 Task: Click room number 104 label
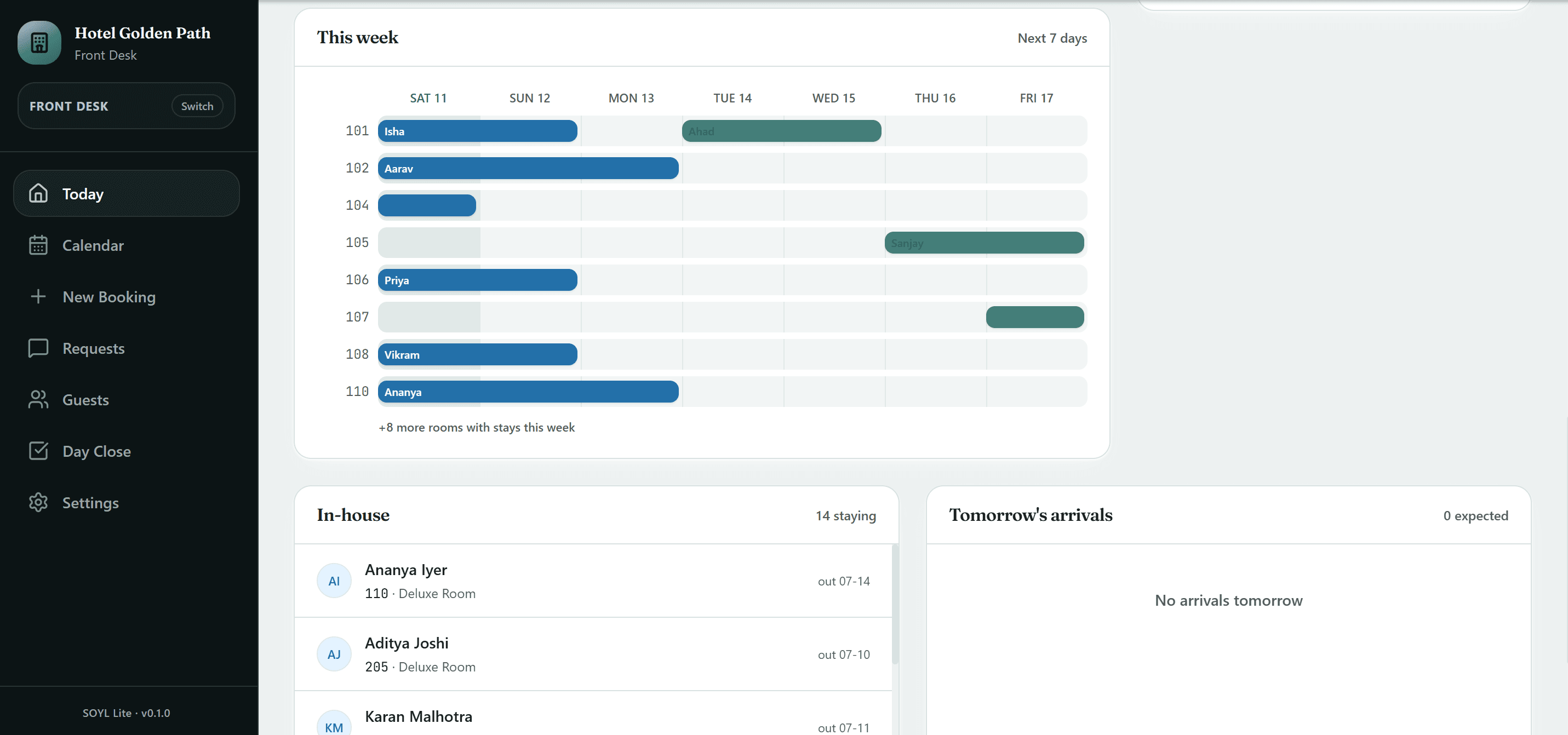click(357, 205)
